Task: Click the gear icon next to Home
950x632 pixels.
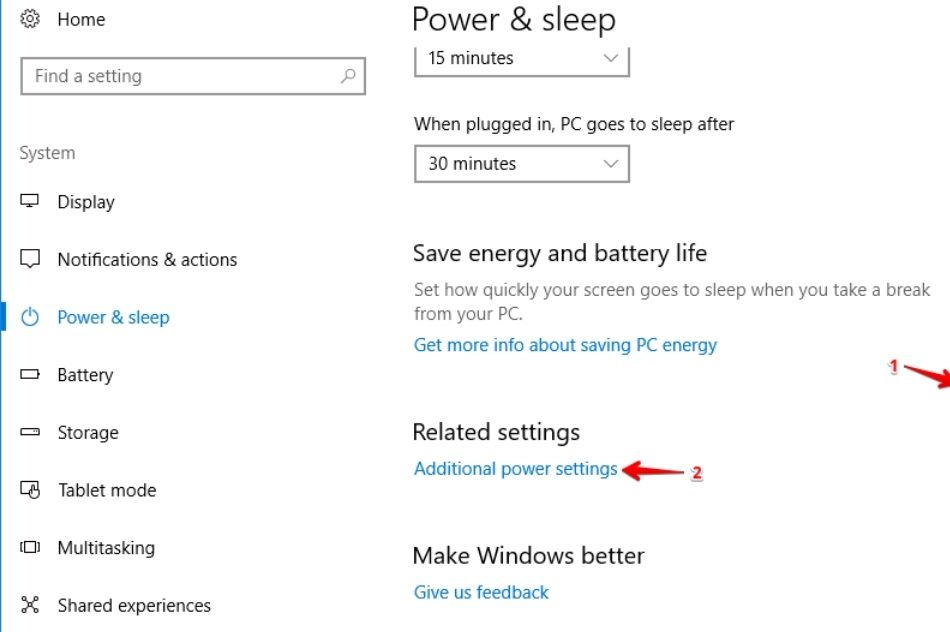Action: (x=29, y=18)
